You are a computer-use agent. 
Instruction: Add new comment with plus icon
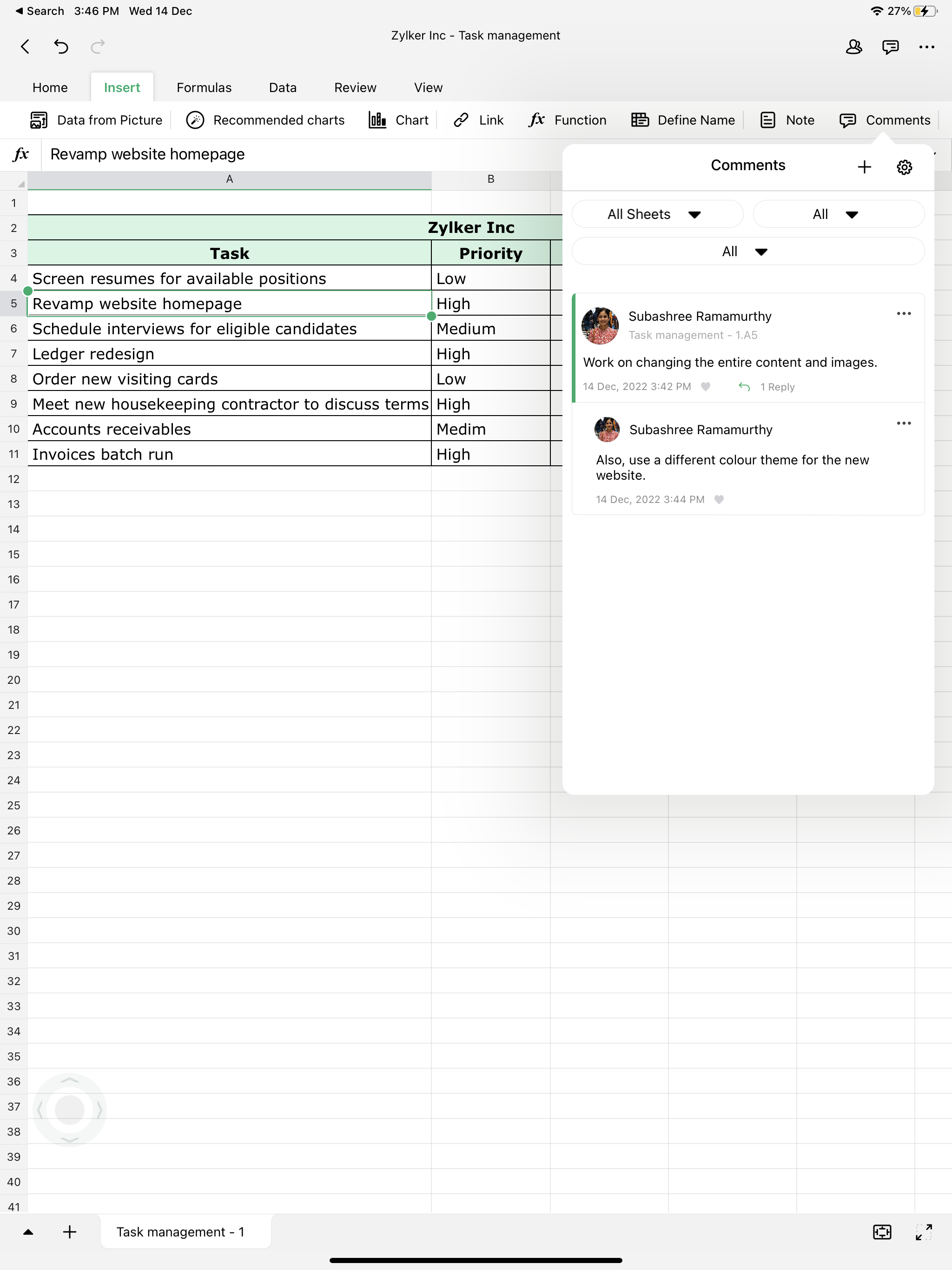pos(864,167)
